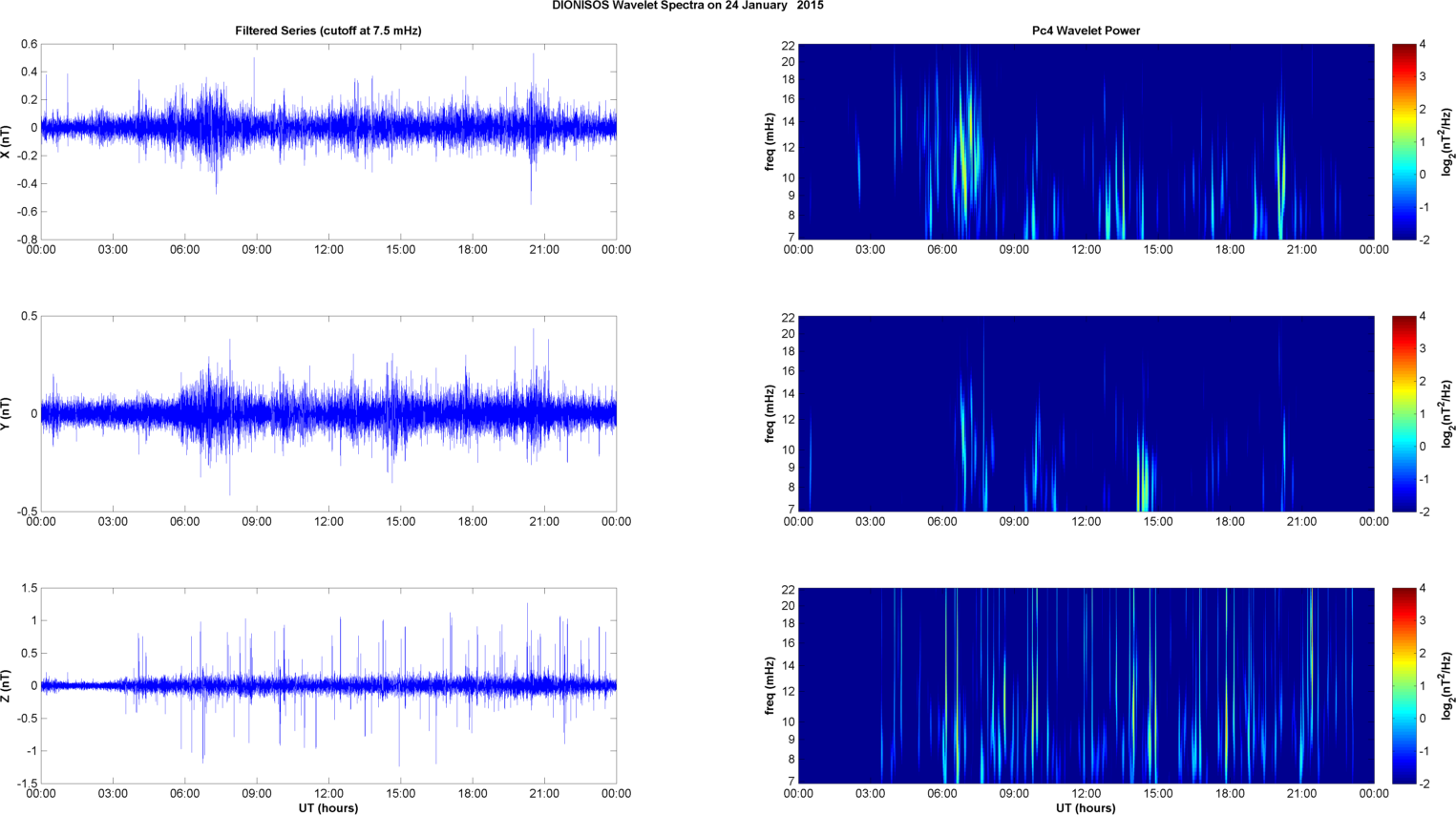Image resolution: width=1456 pixels, height=815 pixels.
Task: Click the log2(nT²/Hz) label on the X colorbar
Action: coord(1447,142)
